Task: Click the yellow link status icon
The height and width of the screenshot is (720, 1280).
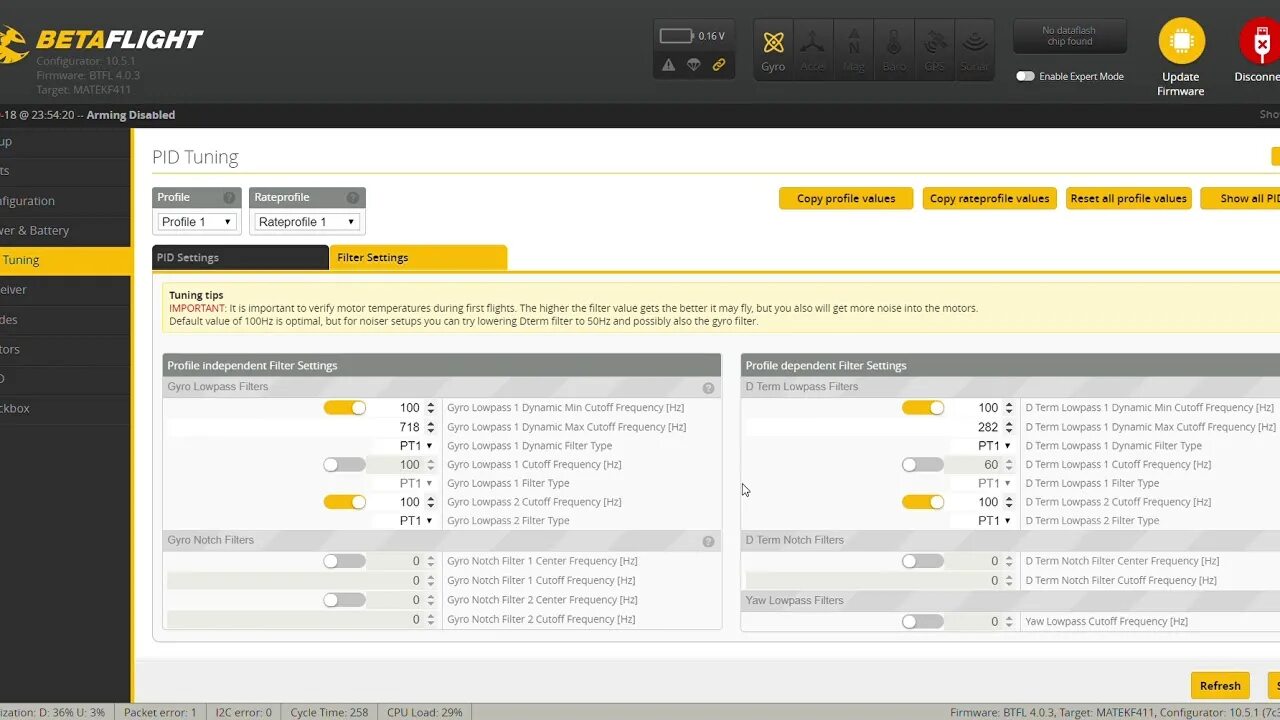Action: (718, 65)
